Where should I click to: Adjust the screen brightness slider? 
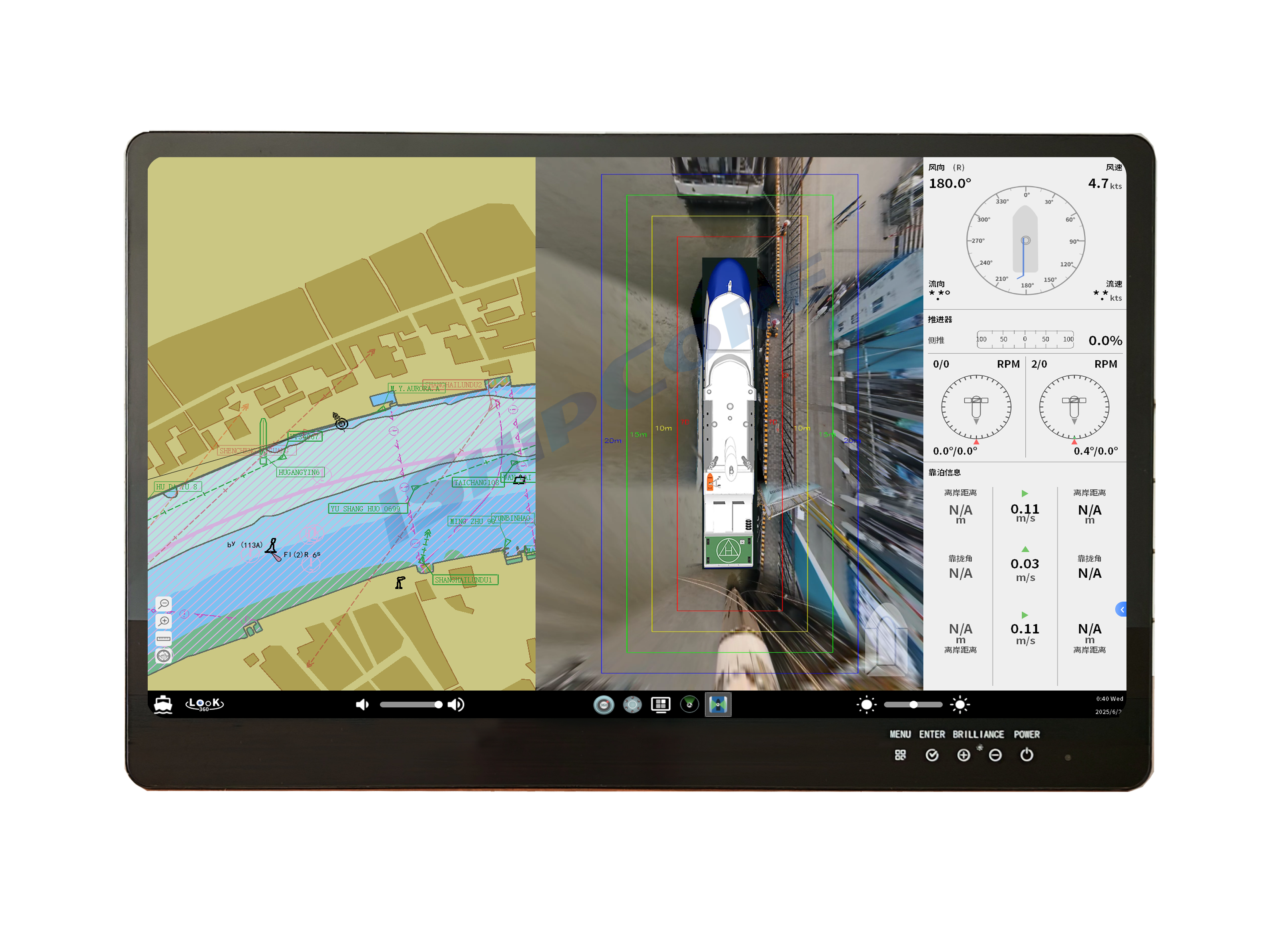(914, 704)
